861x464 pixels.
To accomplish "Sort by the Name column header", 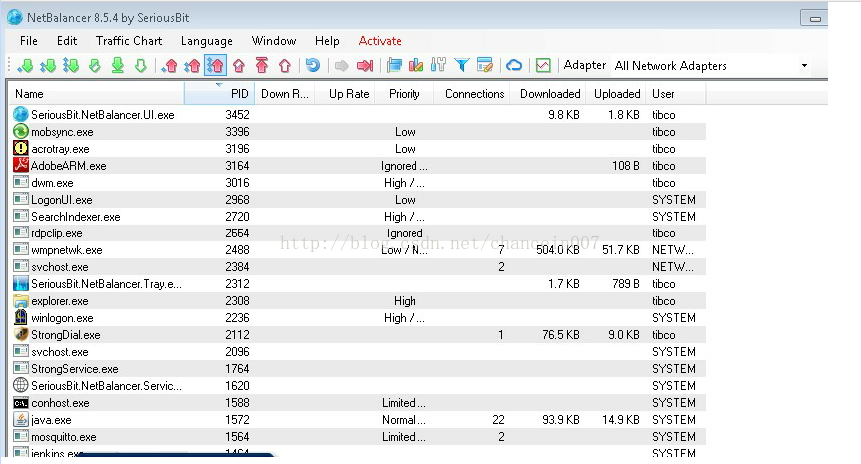I will tap(97, 94).
